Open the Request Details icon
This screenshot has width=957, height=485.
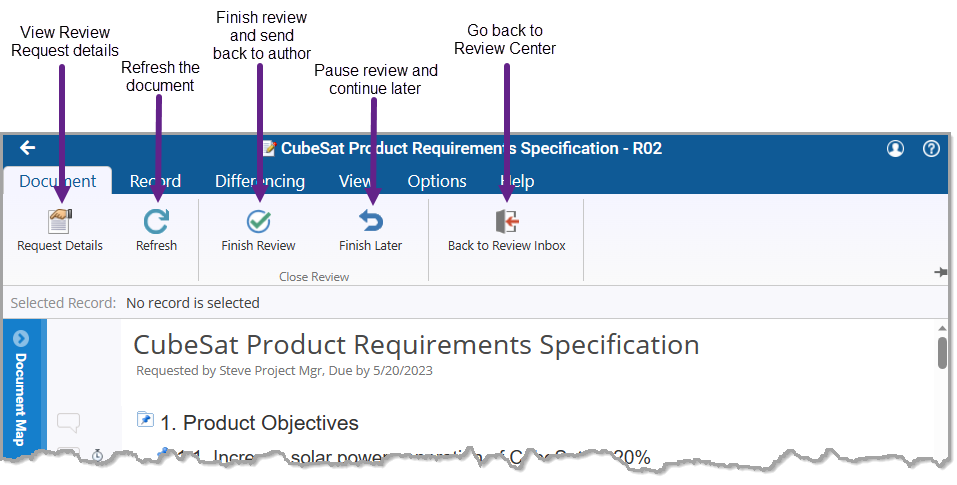60,221
